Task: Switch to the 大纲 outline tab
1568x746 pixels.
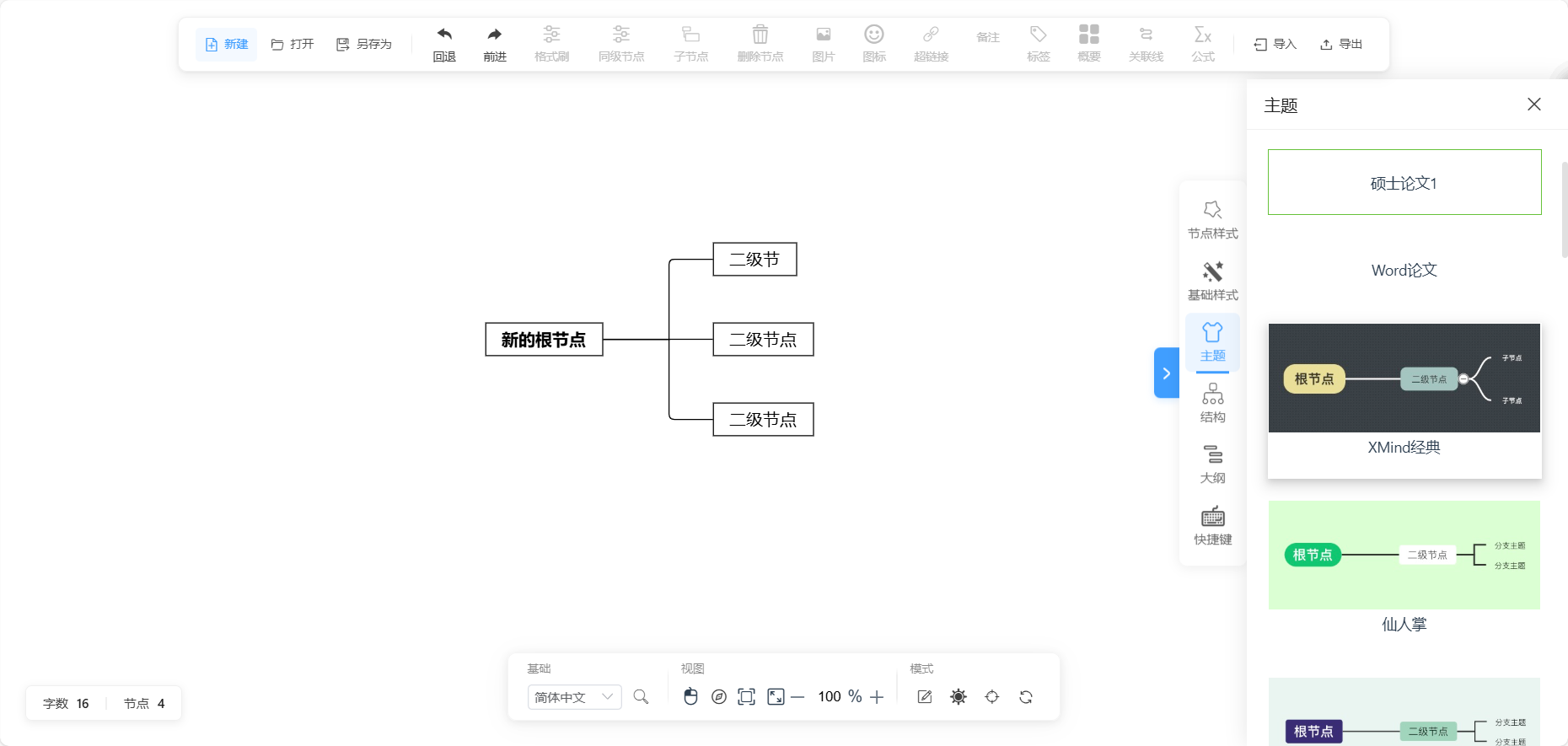Action: tap(1212, 464)
